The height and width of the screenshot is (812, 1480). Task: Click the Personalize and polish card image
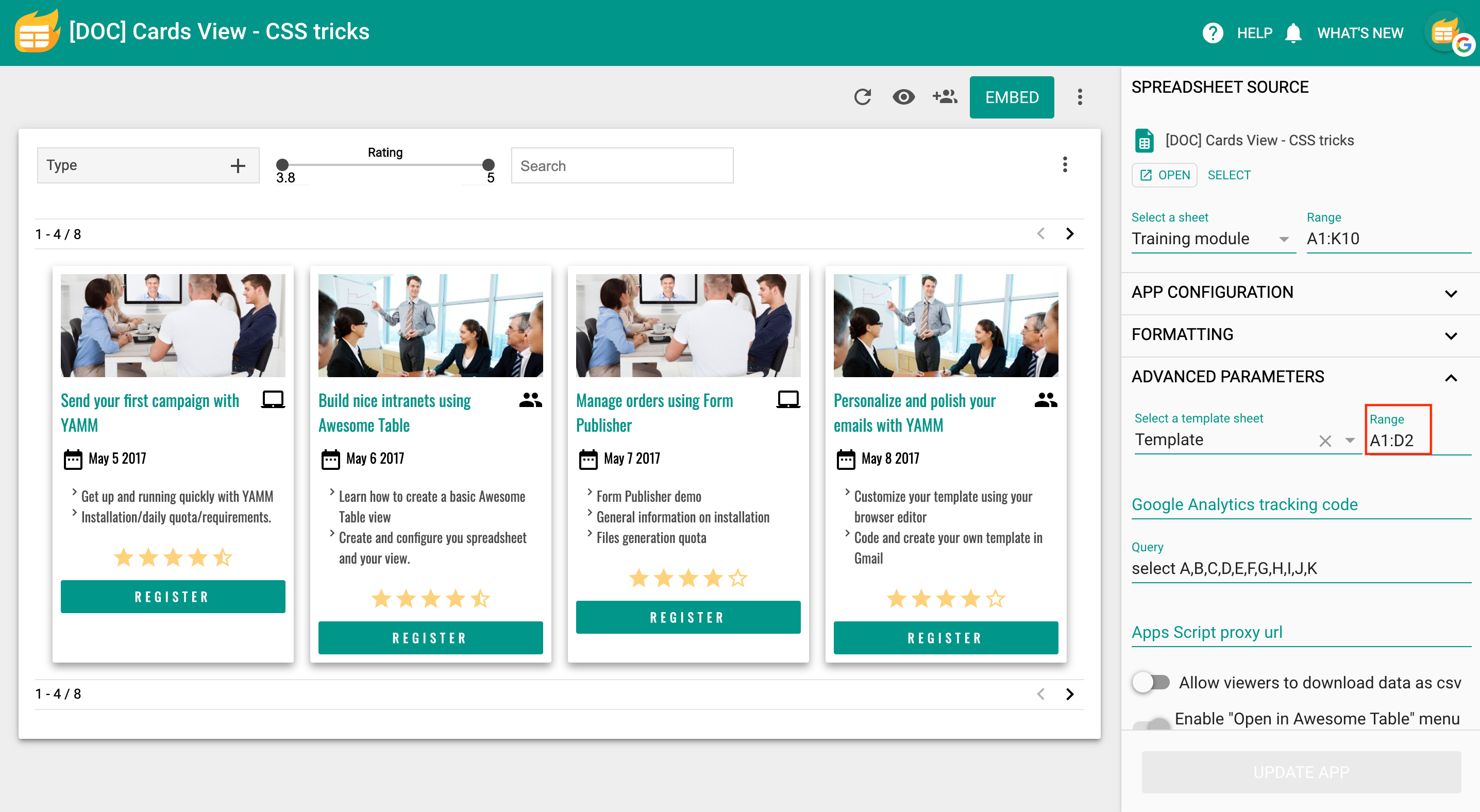[946, 326]
